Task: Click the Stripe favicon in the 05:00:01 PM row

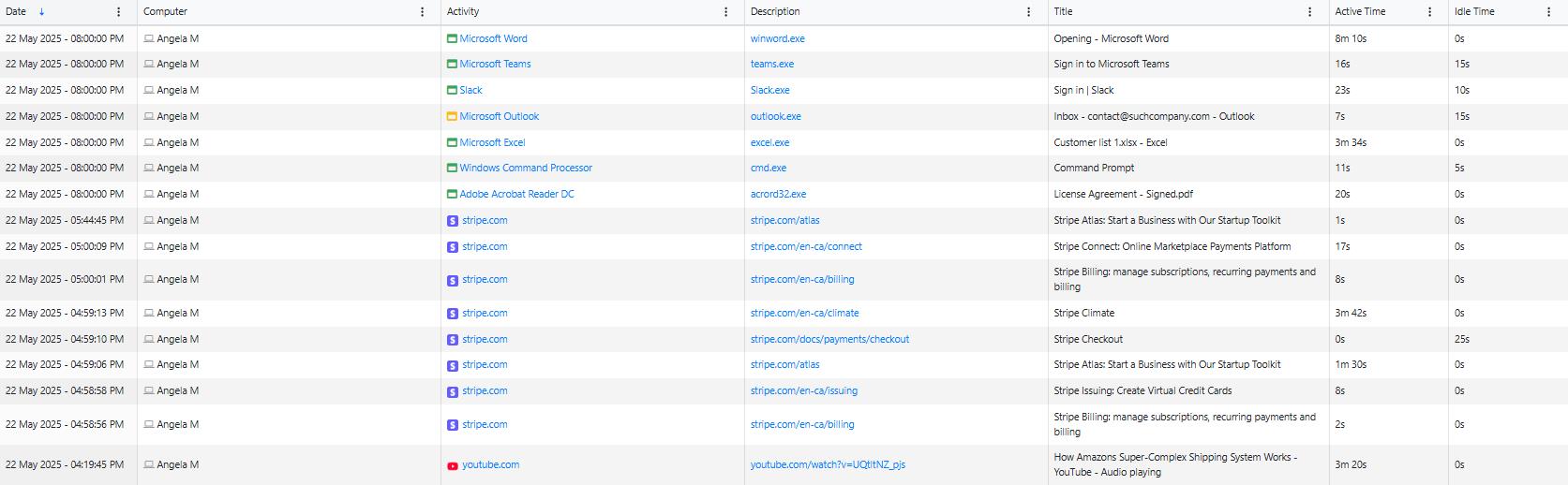Action: point(453,280)
